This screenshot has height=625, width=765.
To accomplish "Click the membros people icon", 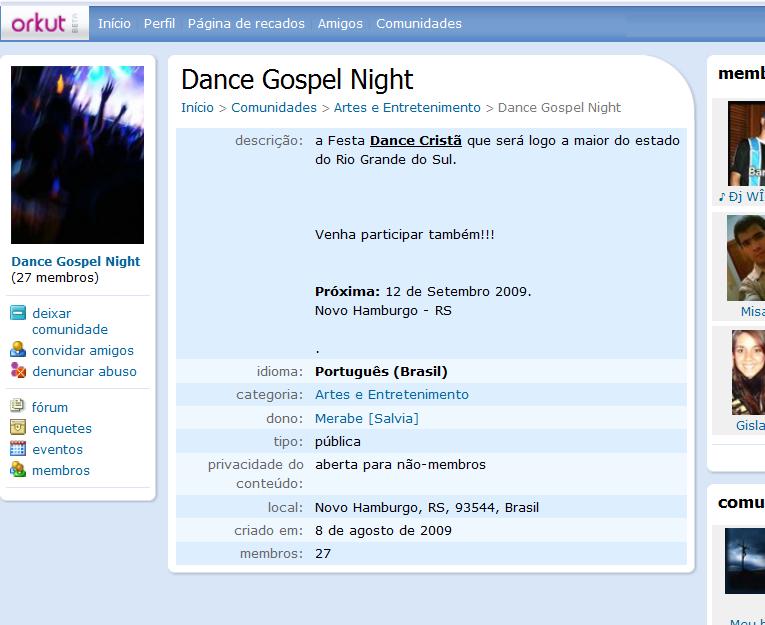I will pyautogui.click(x=18, y=470).
